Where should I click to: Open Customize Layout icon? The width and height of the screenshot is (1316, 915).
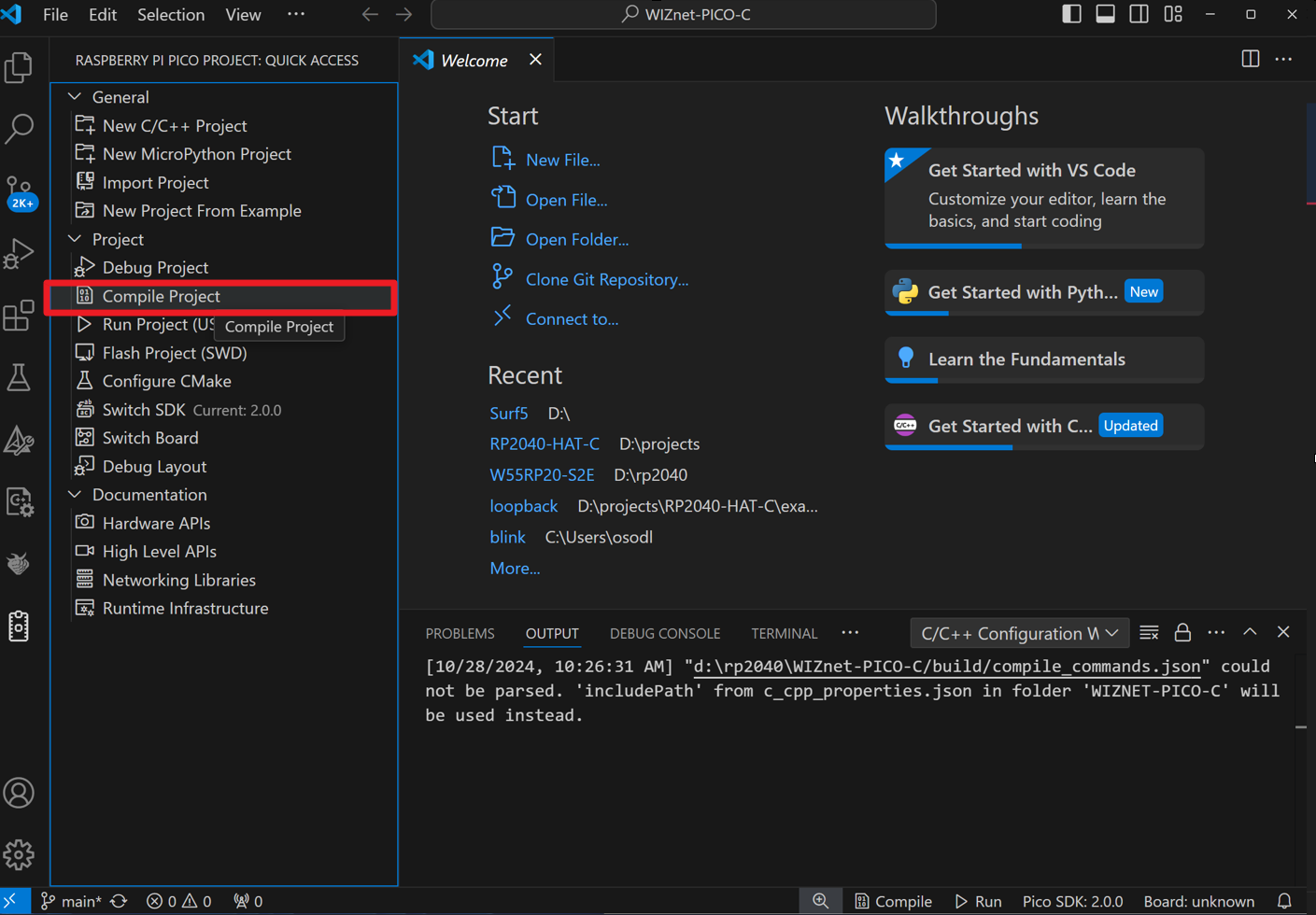coord(1173,14)
